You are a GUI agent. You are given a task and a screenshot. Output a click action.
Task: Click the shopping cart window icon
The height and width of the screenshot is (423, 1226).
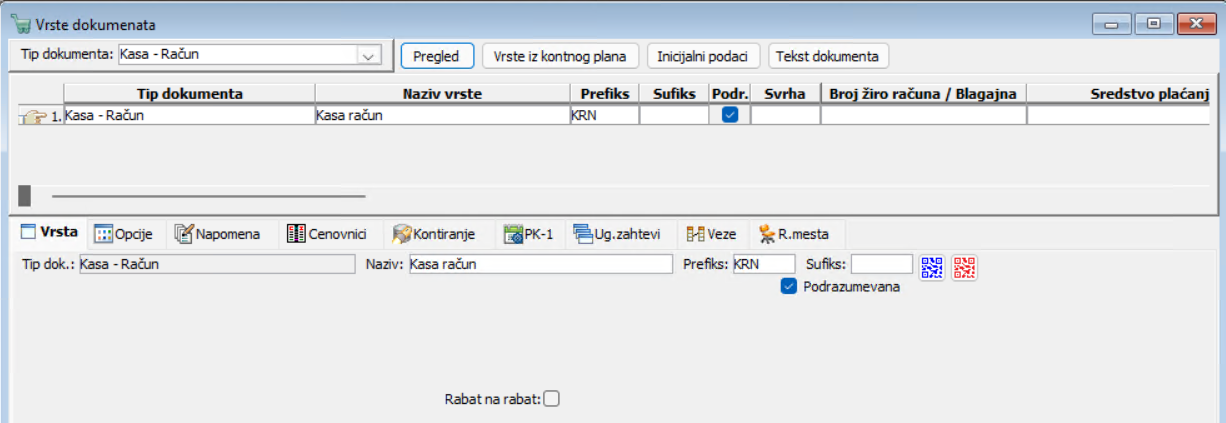[x=19, y=22]
